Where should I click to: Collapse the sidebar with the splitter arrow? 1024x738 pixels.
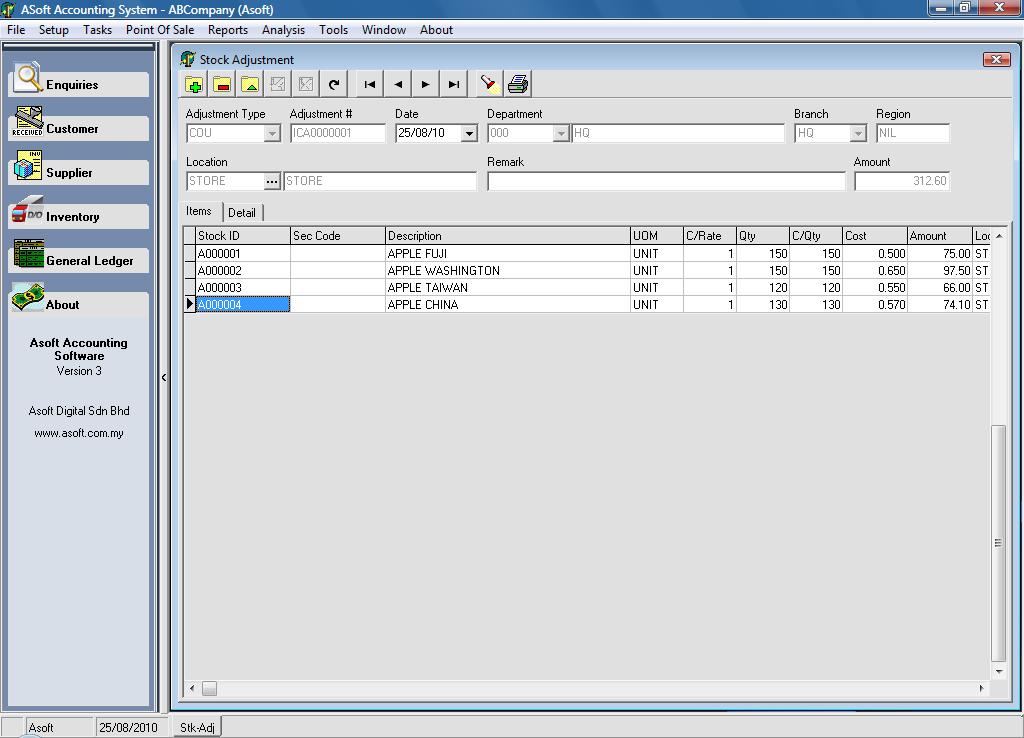[x=164, y=377]
